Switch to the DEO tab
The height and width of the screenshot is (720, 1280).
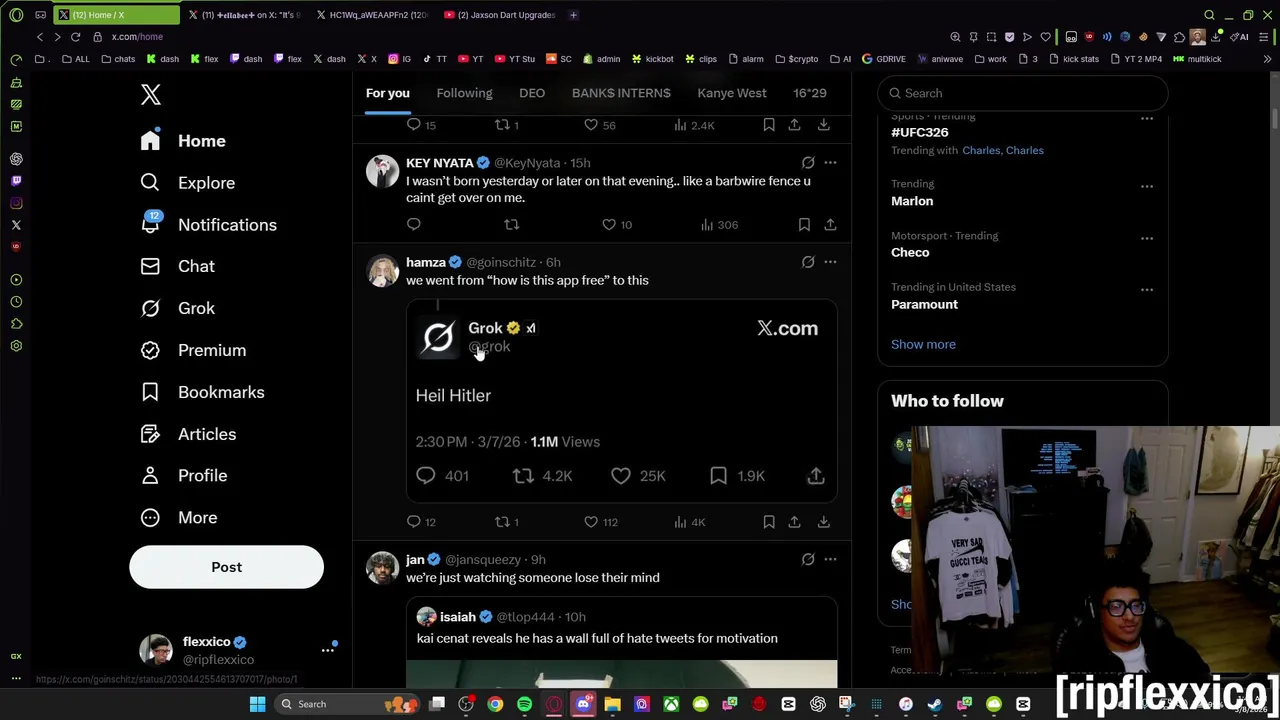532,93
